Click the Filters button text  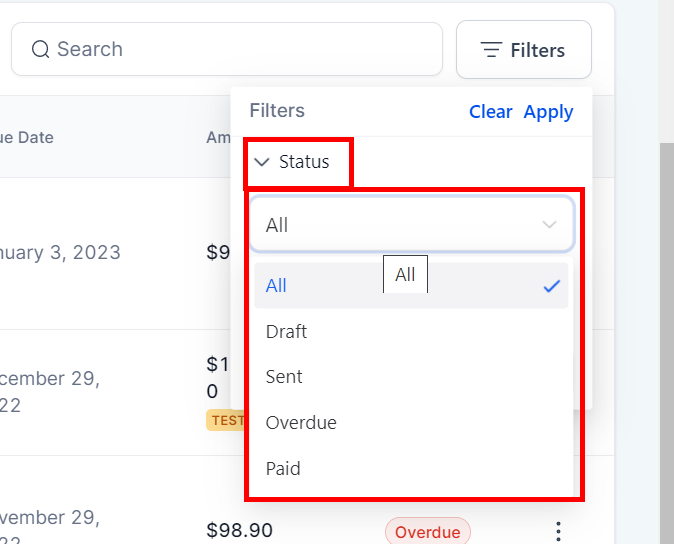click(x=537, y=50)
